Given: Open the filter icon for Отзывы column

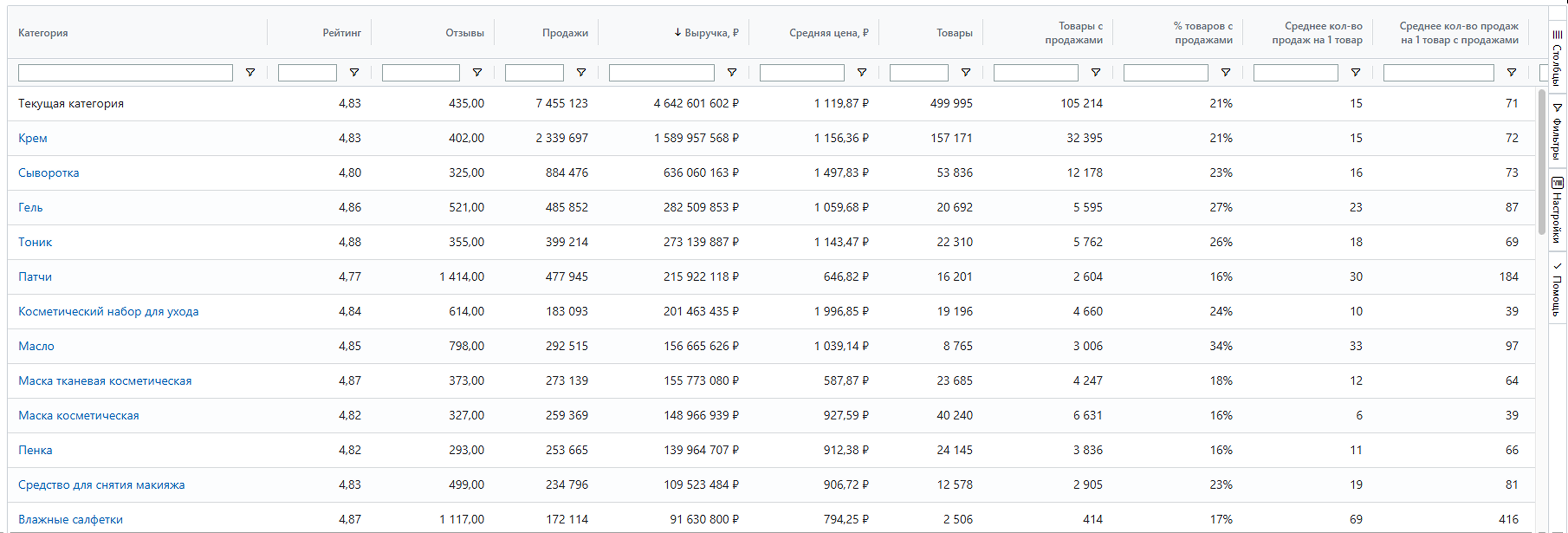Looking at the screenshot, I should [477, 72].
